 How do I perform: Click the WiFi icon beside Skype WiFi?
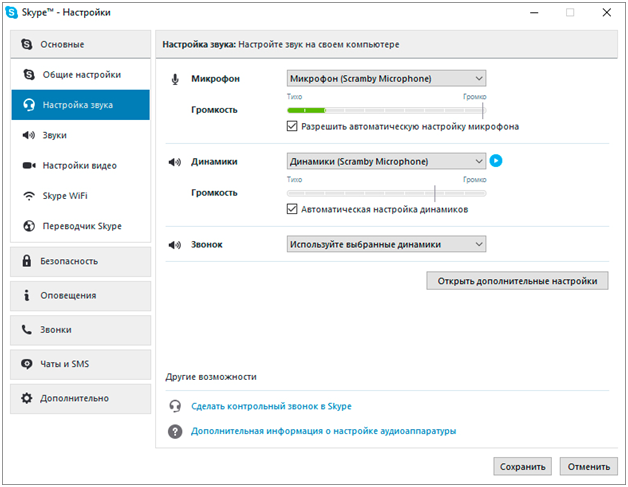[29, 196]
